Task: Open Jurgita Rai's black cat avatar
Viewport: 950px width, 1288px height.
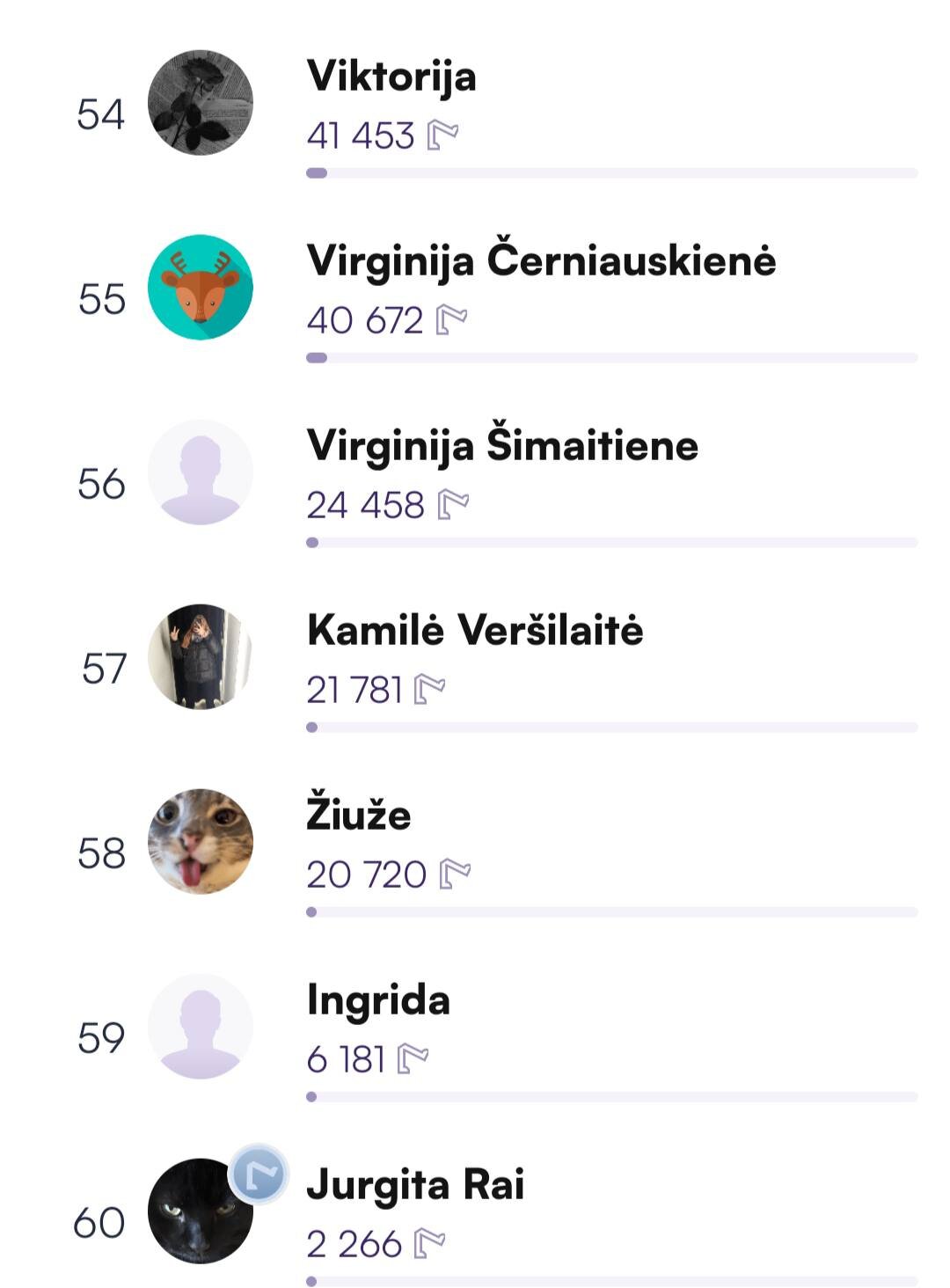Action: tap(195, 1216)
